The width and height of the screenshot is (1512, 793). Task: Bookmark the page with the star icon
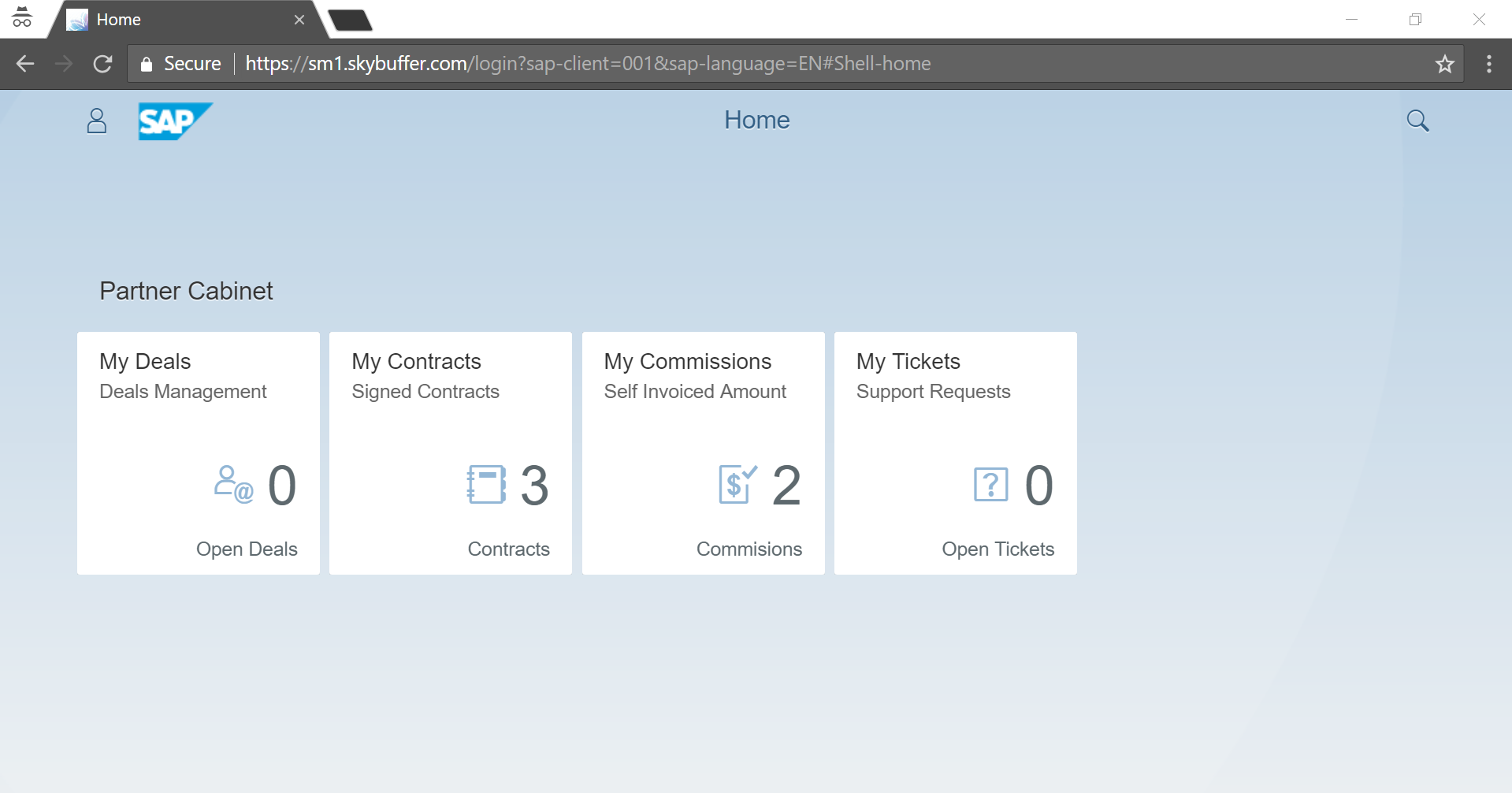click(1444, 64)
